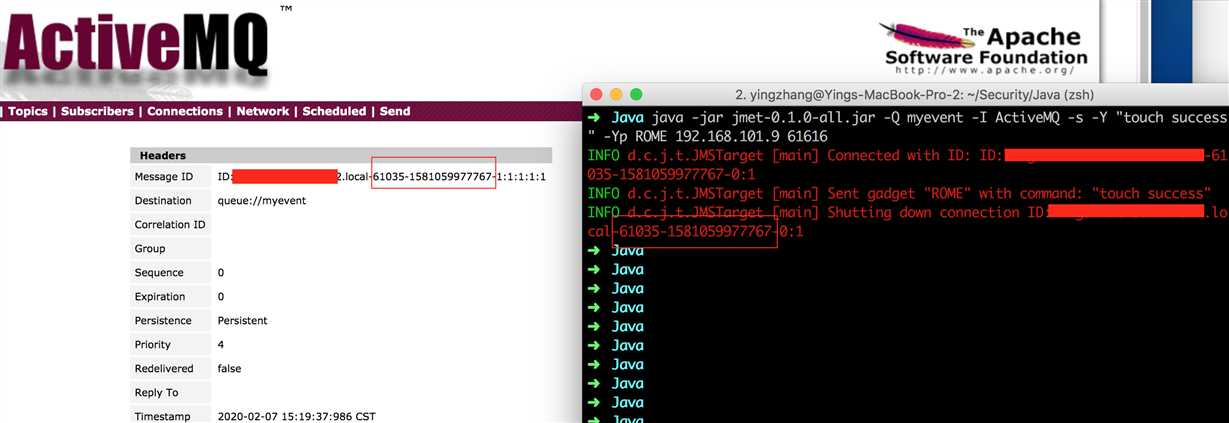
Task: Click the red close button of terminal window
Action: (597, 94)
